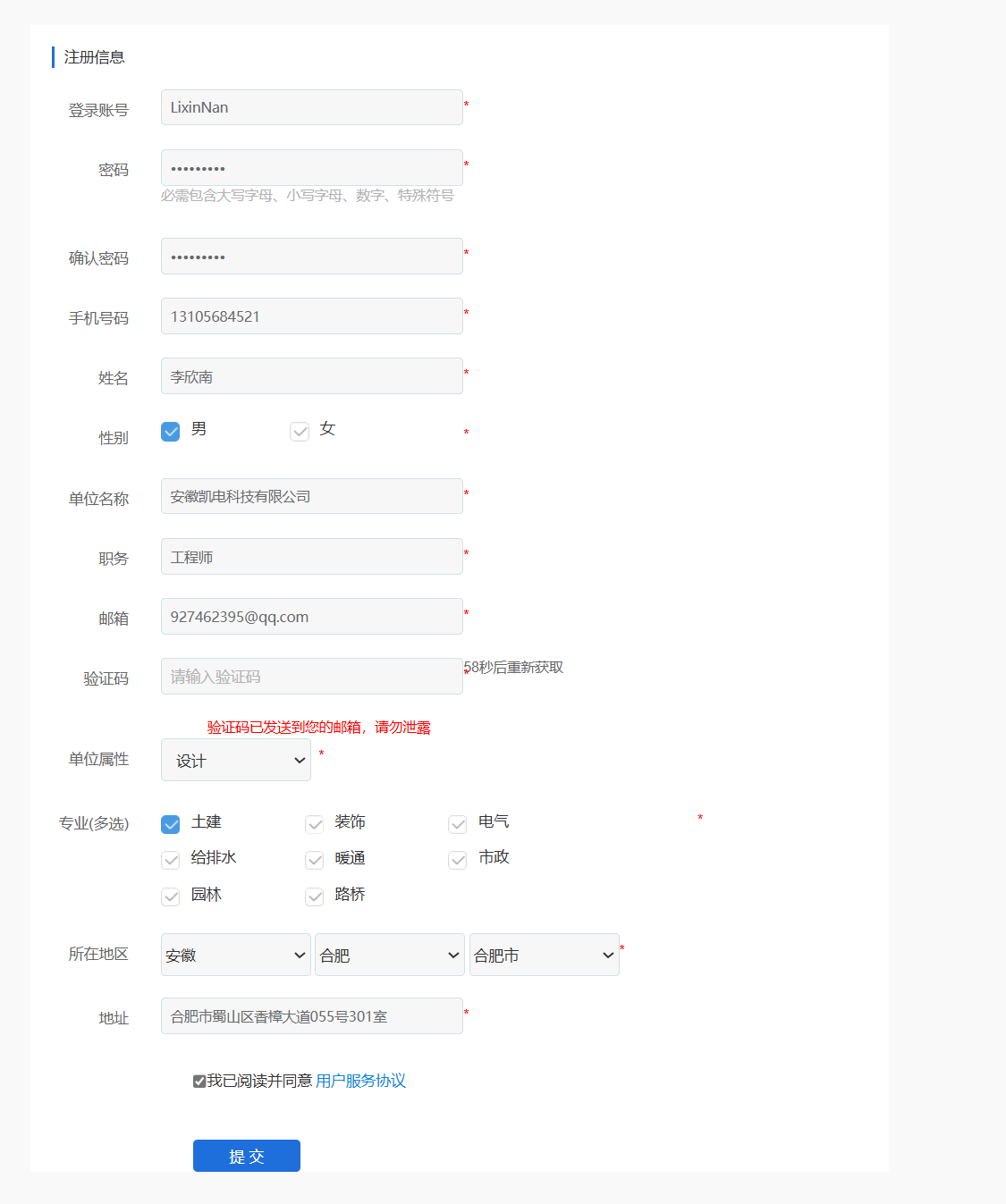Select the 市政 checkbox
Image resolution: width=1006 pixels, height=1204 pixels.
458,860
